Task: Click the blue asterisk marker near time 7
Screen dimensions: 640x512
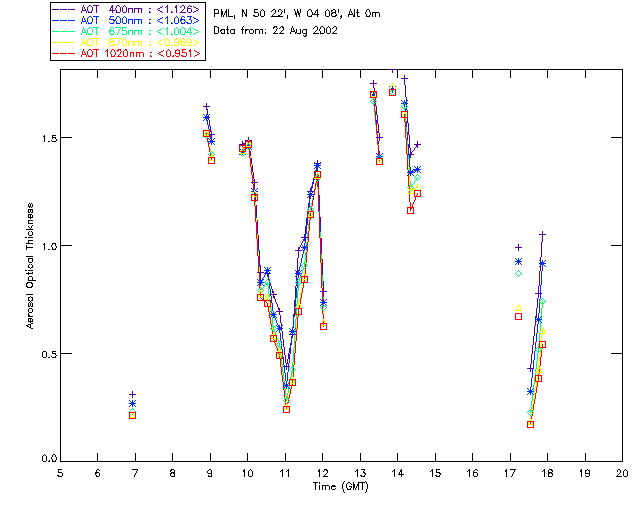Action: (x=132, y=404)
